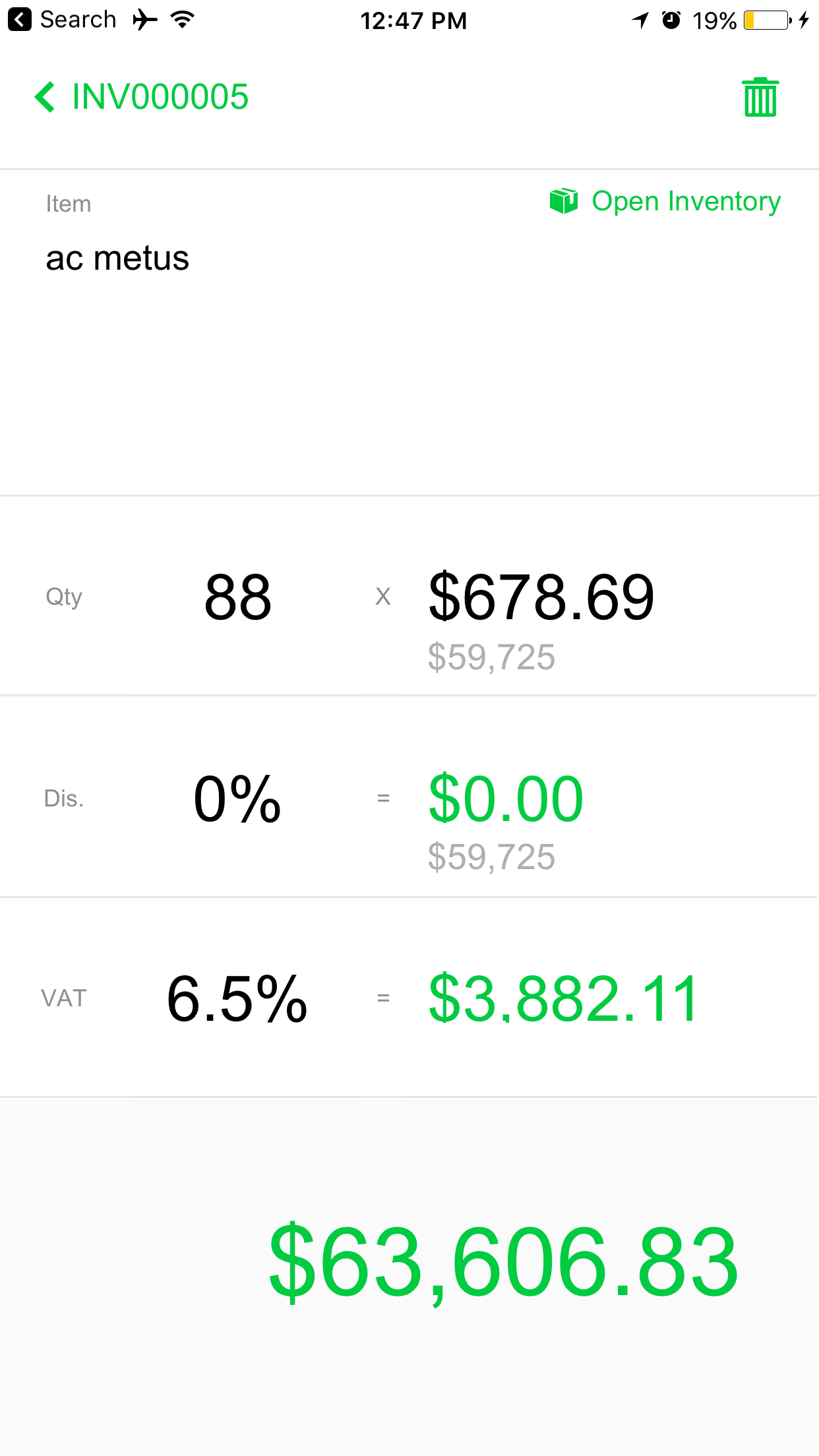Tap the trash icon to delete item
819x1456 pixels.
[x=760, y=97]
